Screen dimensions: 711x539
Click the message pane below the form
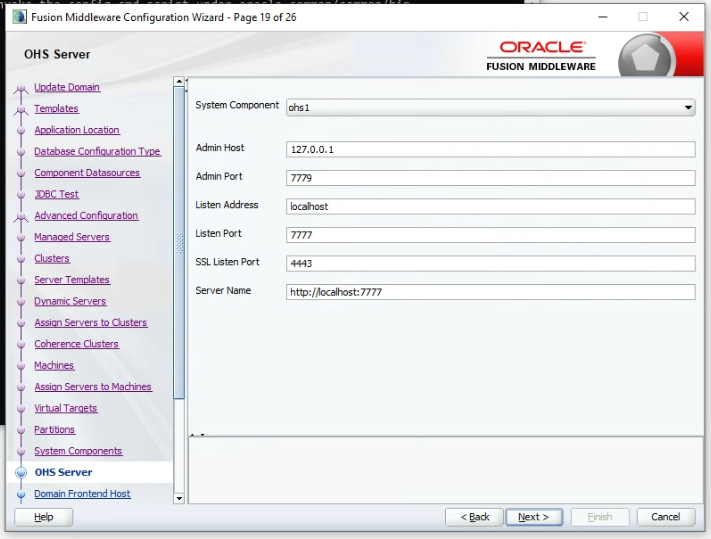pyautogui.click(x=446, y=470)
